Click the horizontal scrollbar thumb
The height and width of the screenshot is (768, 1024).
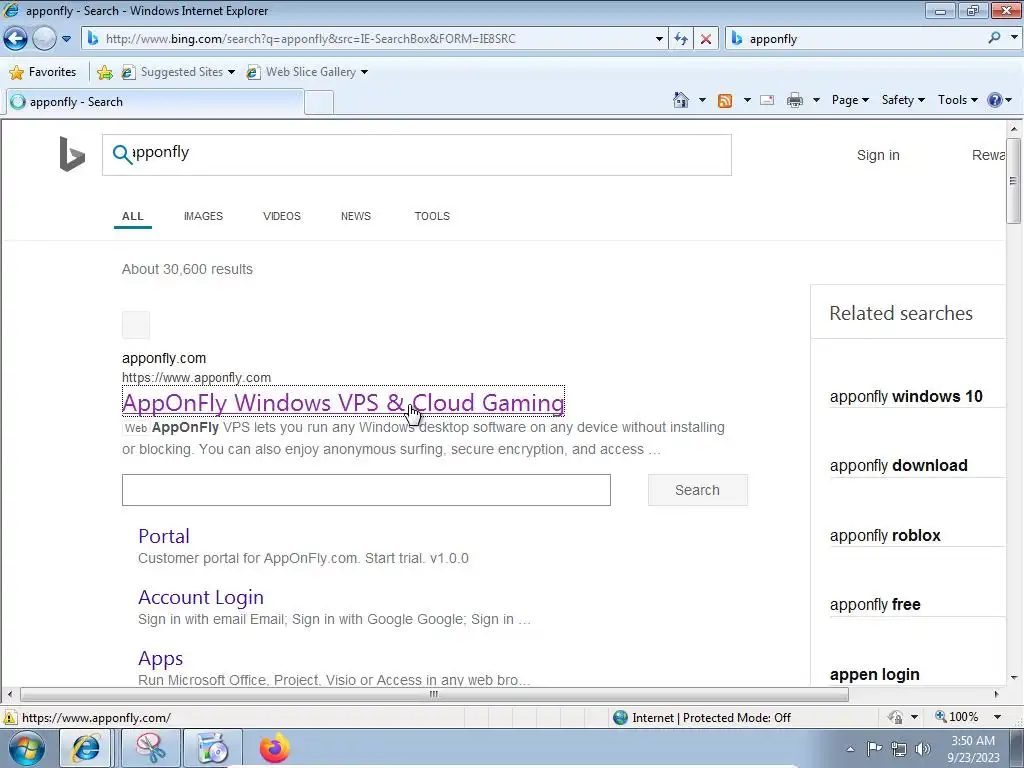(x=434, y=694)
